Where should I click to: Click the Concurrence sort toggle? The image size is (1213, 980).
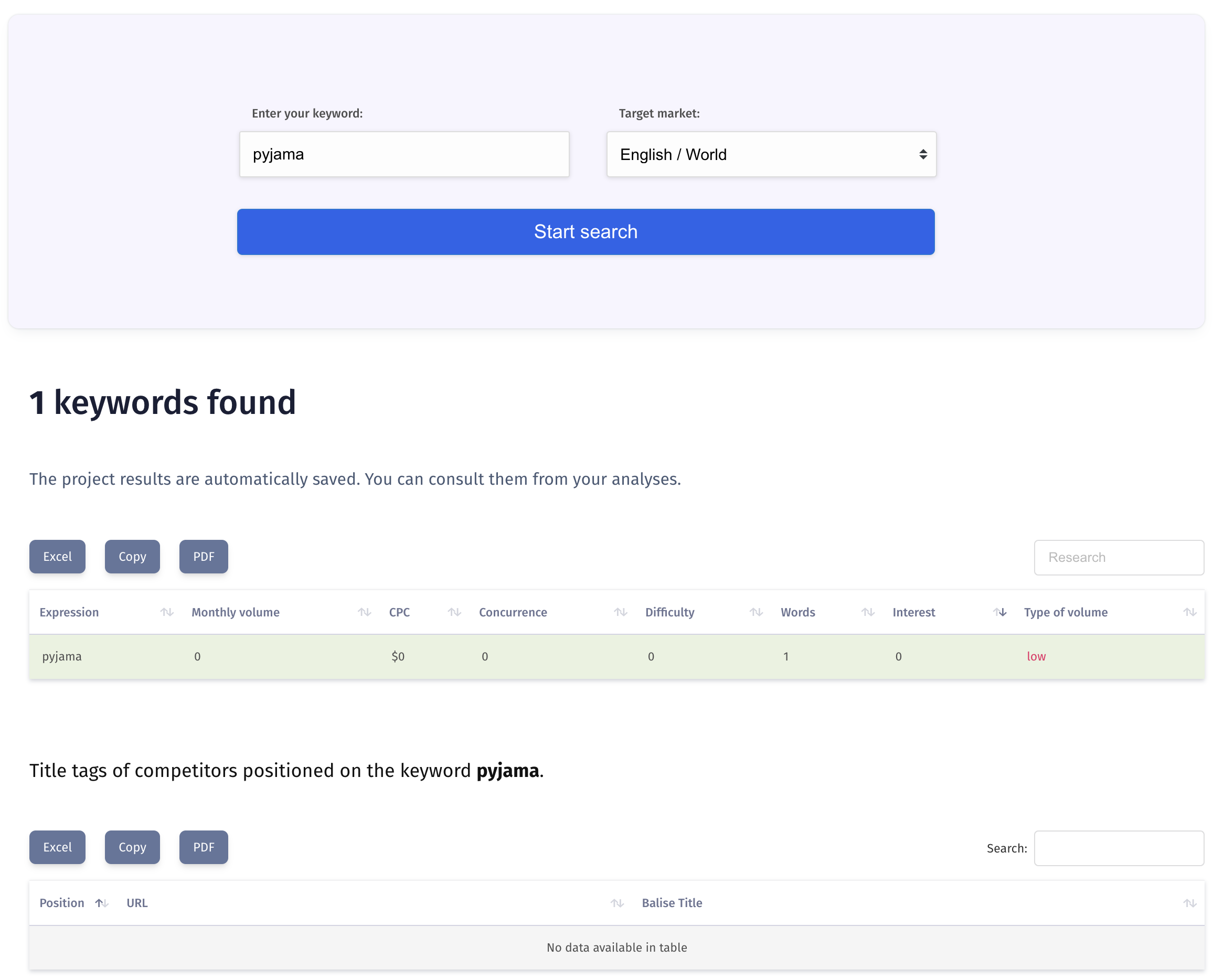[620, 612]
